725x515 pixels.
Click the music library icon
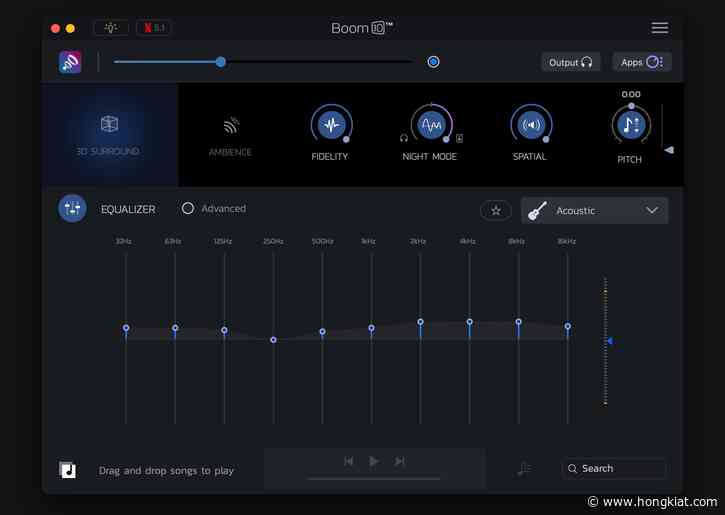point(68,470)
